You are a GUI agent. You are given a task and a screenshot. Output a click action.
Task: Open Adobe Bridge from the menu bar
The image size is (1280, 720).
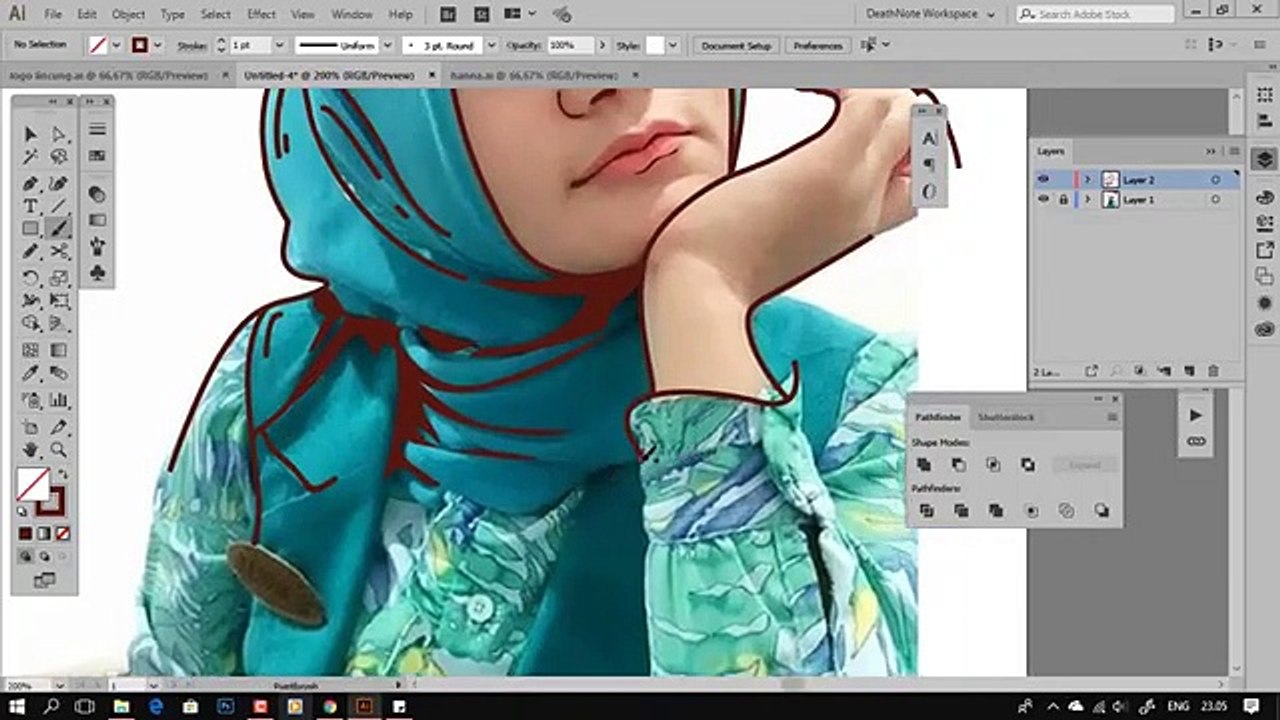(449, 14)
